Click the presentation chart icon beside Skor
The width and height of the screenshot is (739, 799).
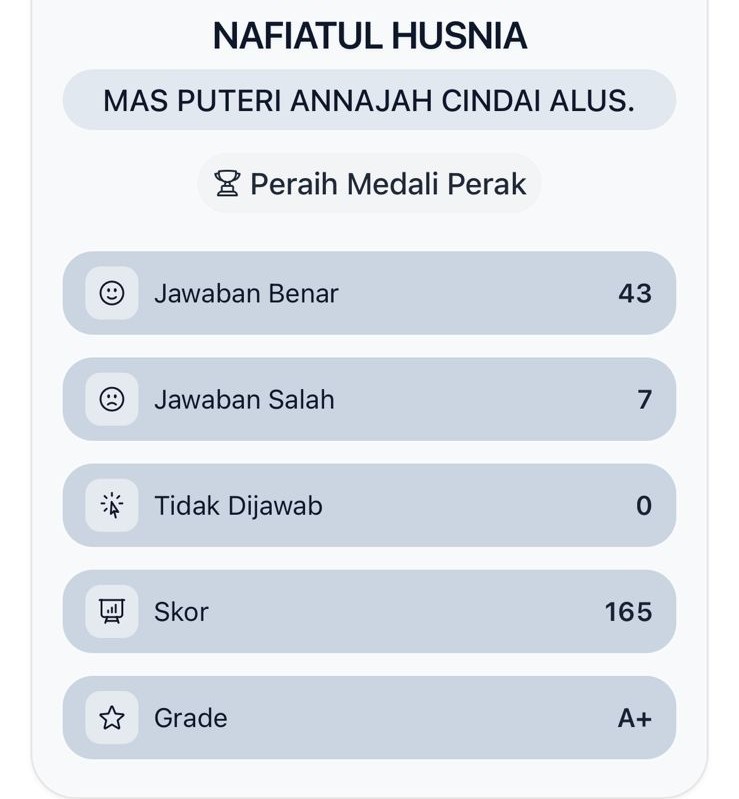pyautogui.click(x=112, y=612)
